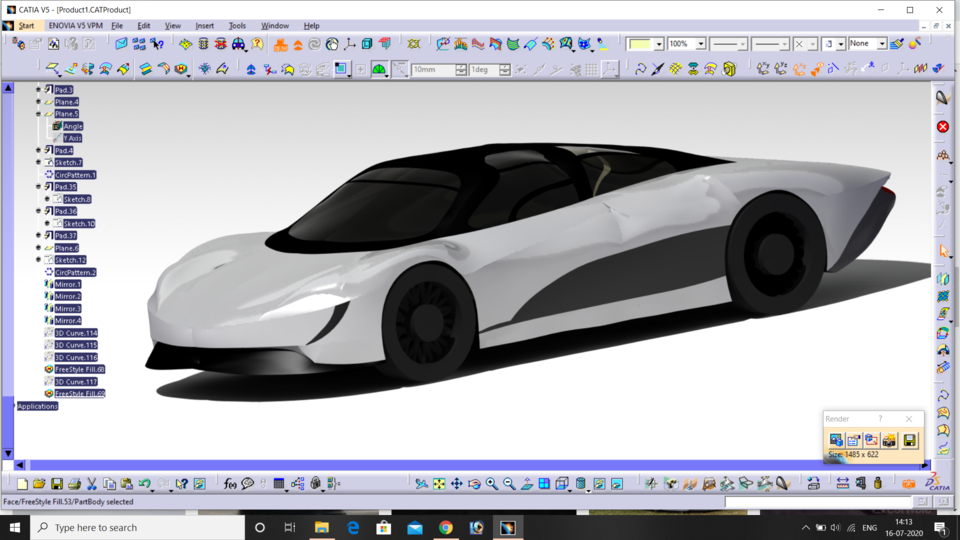Click the Windows taskbar search box
Viewport: 960px width, 540px height.
coord(138,527)
